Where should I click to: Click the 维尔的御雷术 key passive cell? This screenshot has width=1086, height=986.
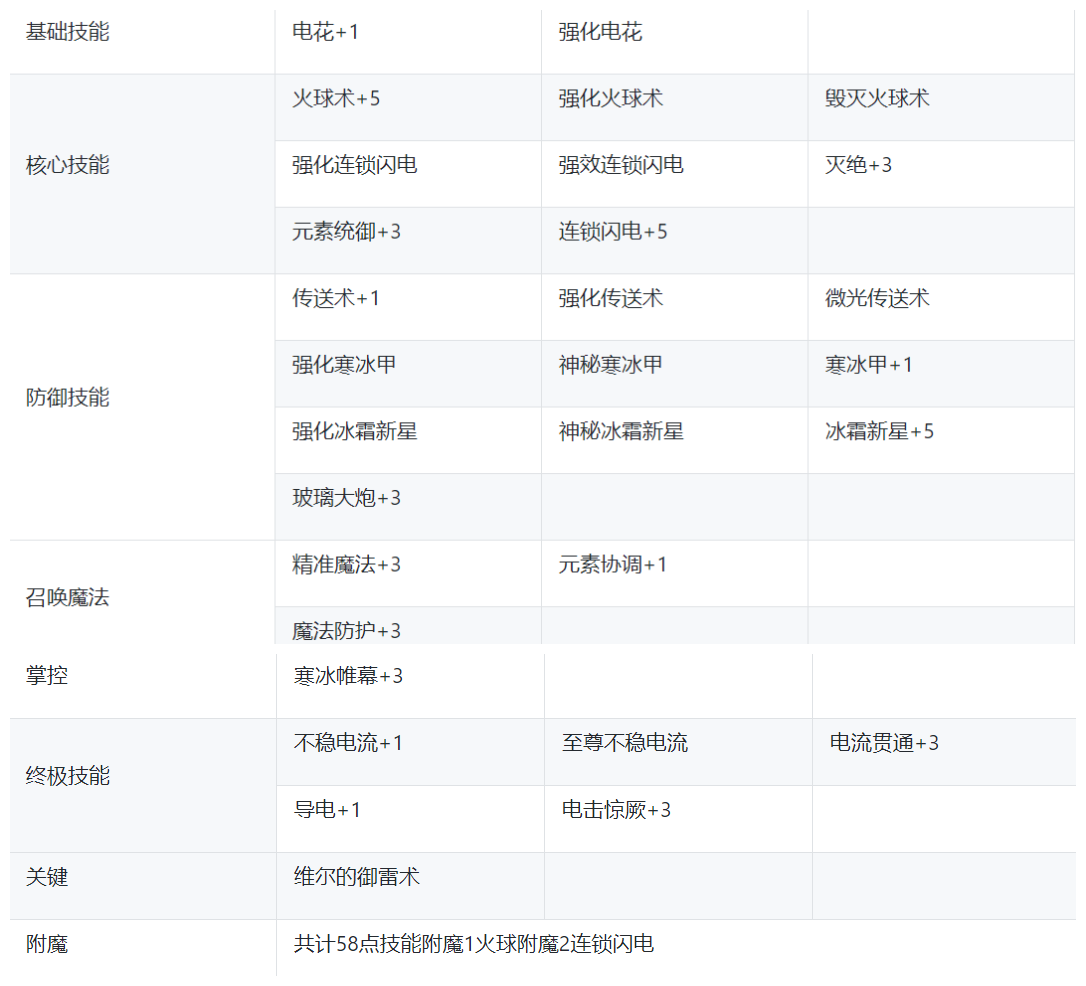[357, 877]
